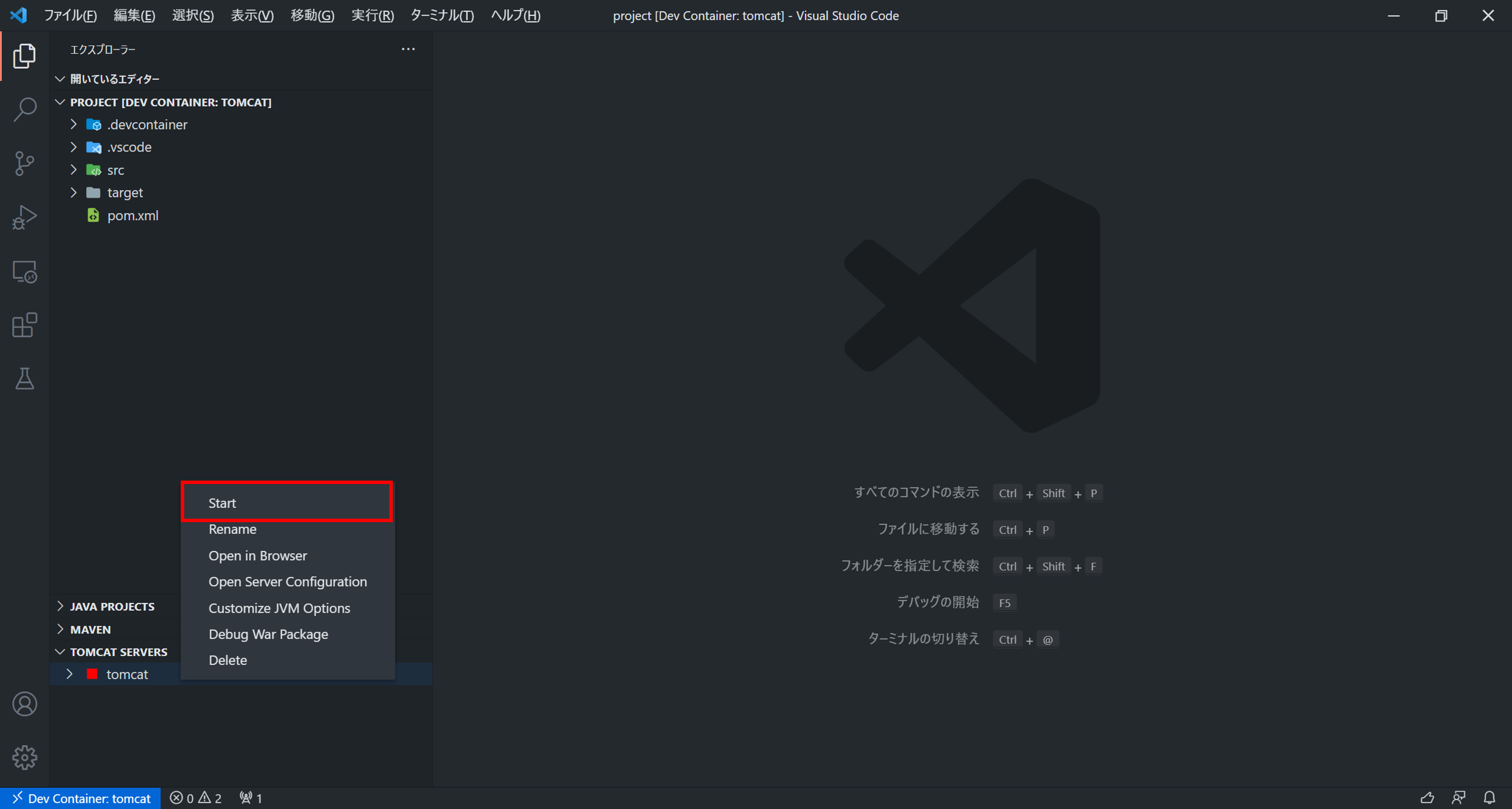
Task: Choose Debug War Package entry
Action: click(268, 634)
